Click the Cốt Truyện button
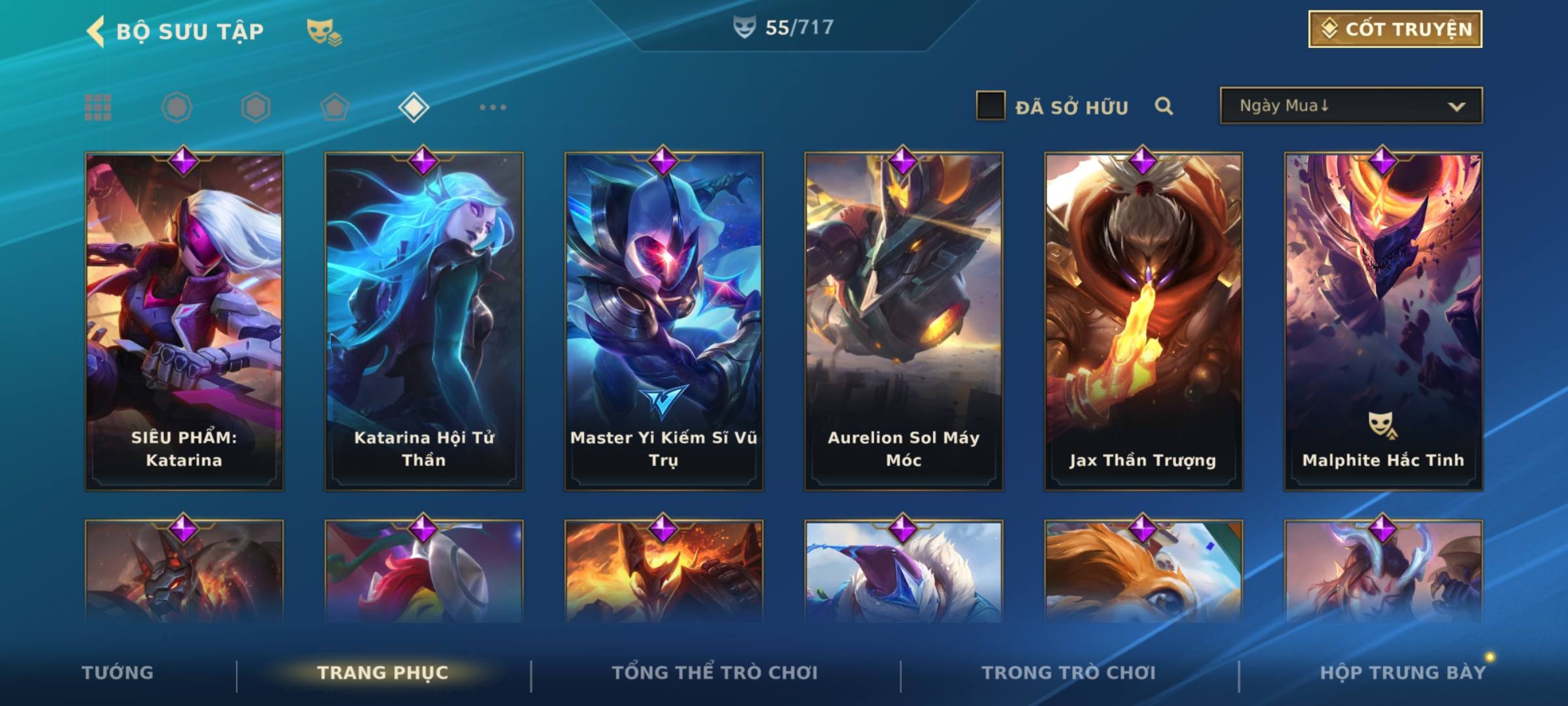 tap(1395, 29)
